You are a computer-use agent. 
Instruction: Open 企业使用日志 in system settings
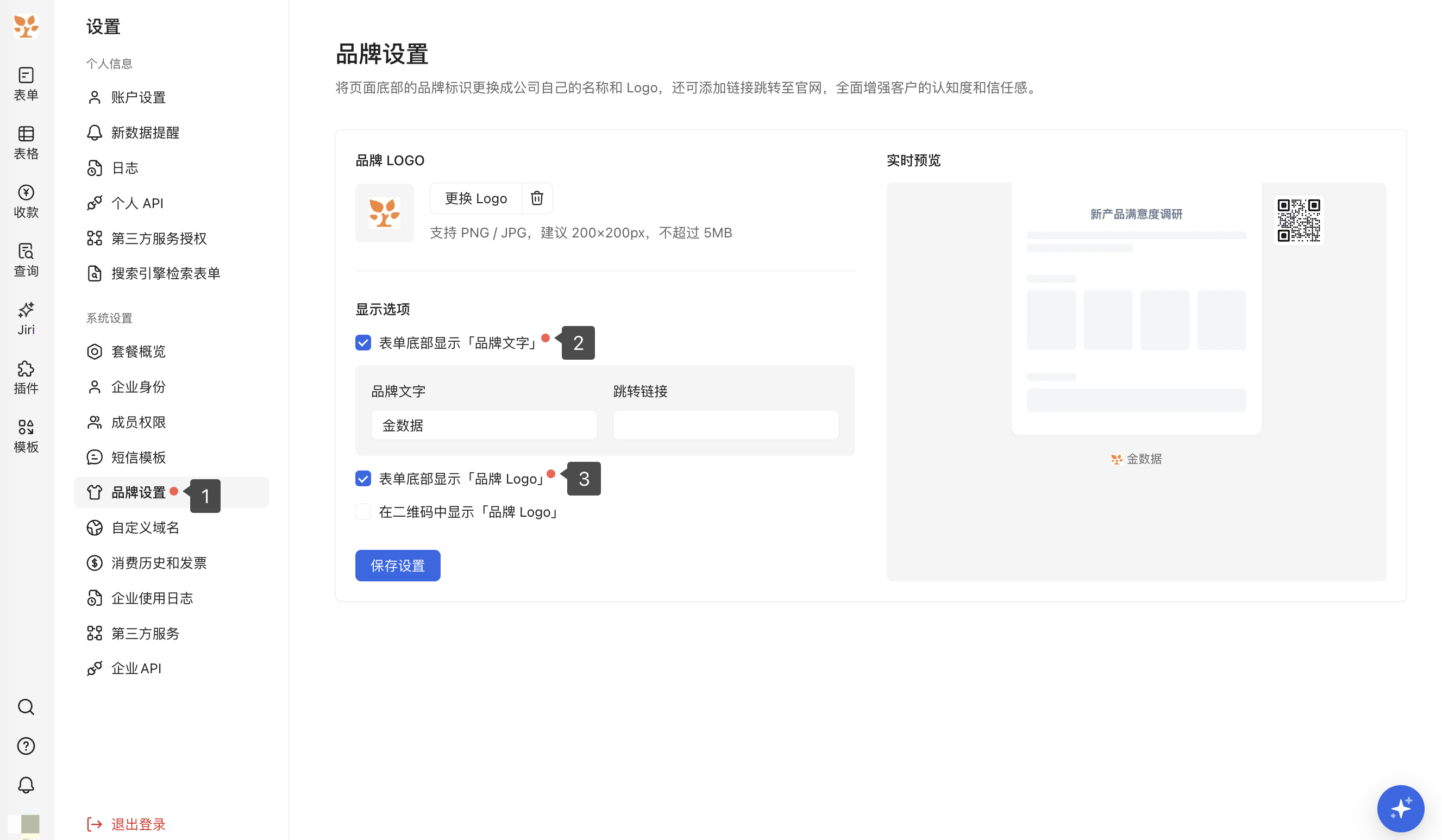tap(171, 598)
